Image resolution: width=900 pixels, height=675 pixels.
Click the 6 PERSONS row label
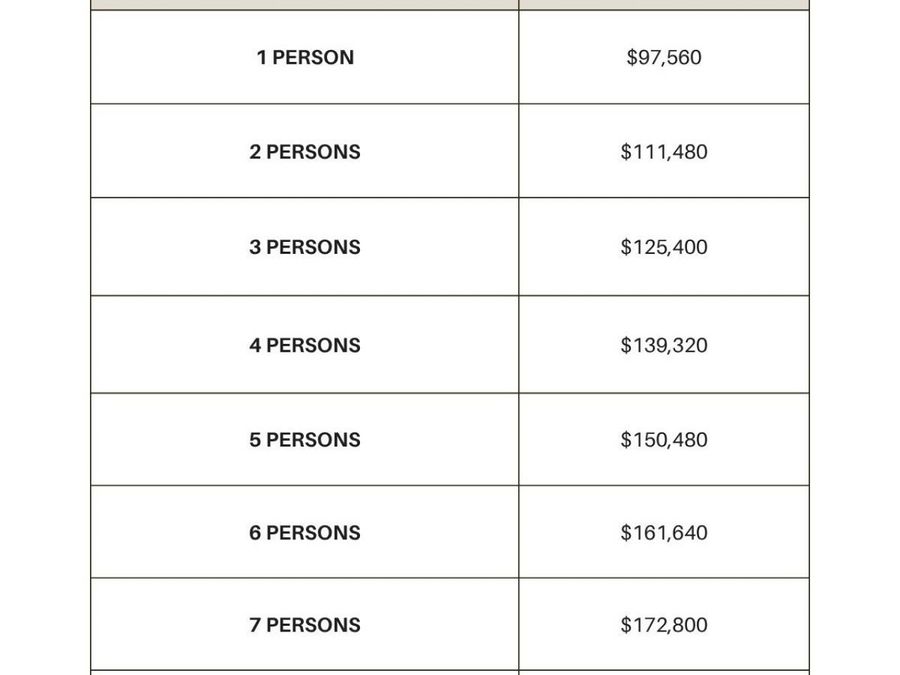[x=305, y=533]
